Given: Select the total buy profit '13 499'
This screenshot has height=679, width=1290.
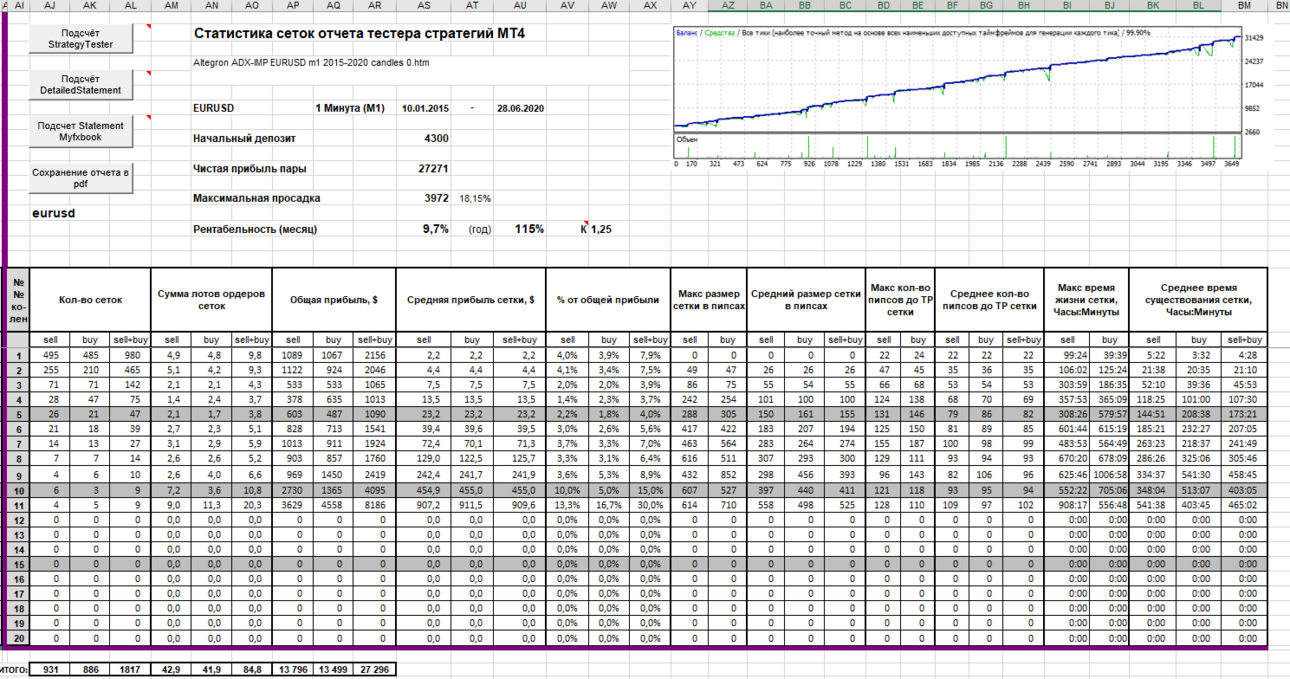Looking at the screenshot, I should (333, 669).
